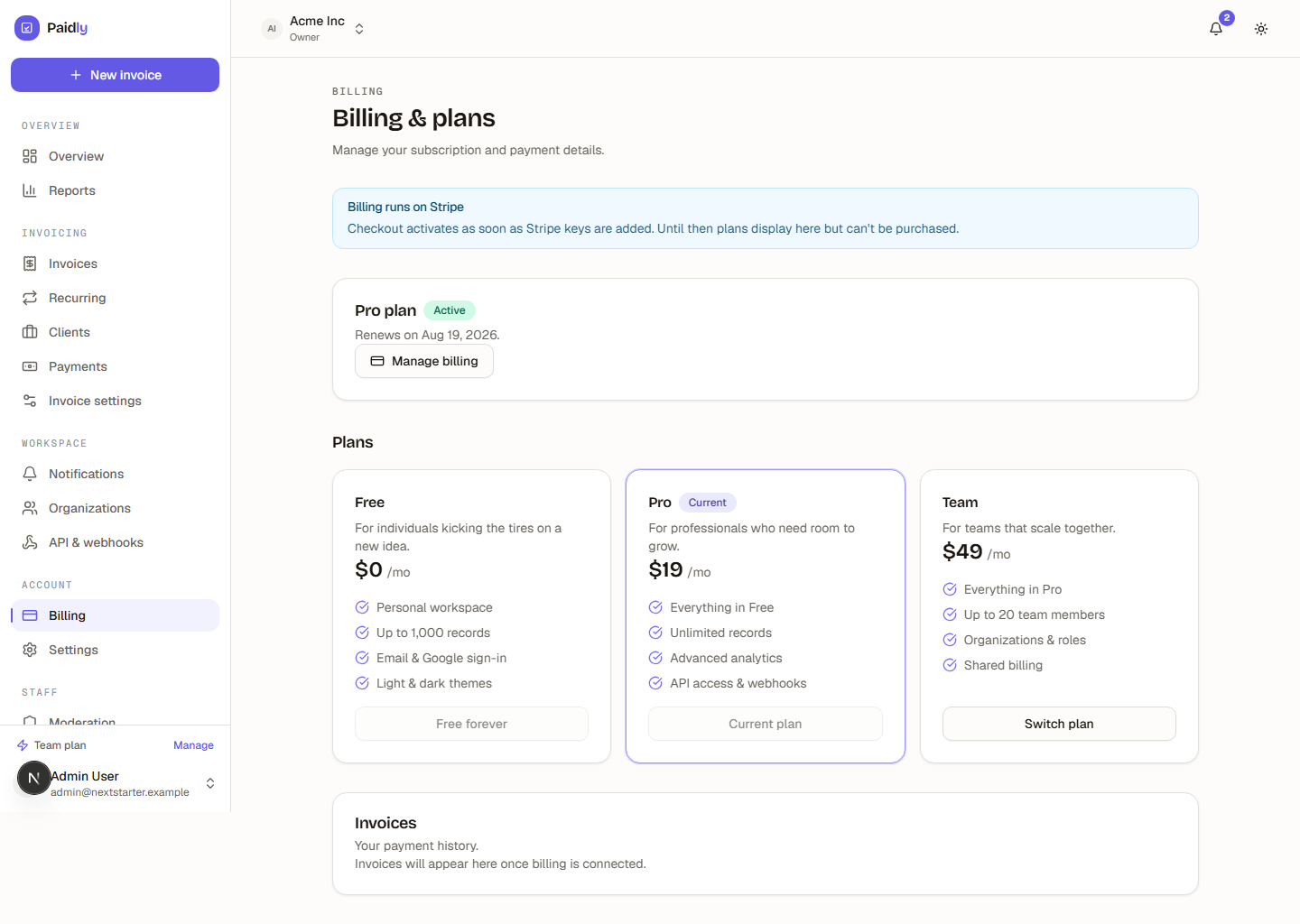Open Payments in the sidebar
Viewport: 1300px width, 924px height.
(x=115, y=366)
